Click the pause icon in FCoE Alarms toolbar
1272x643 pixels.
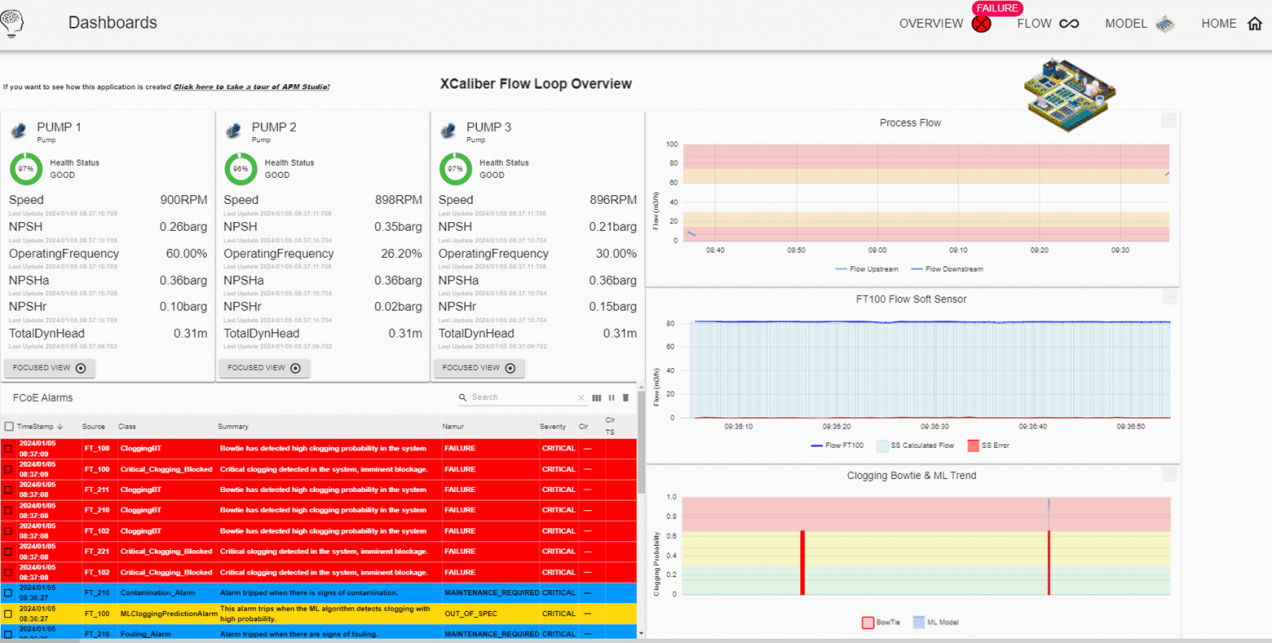611,397
